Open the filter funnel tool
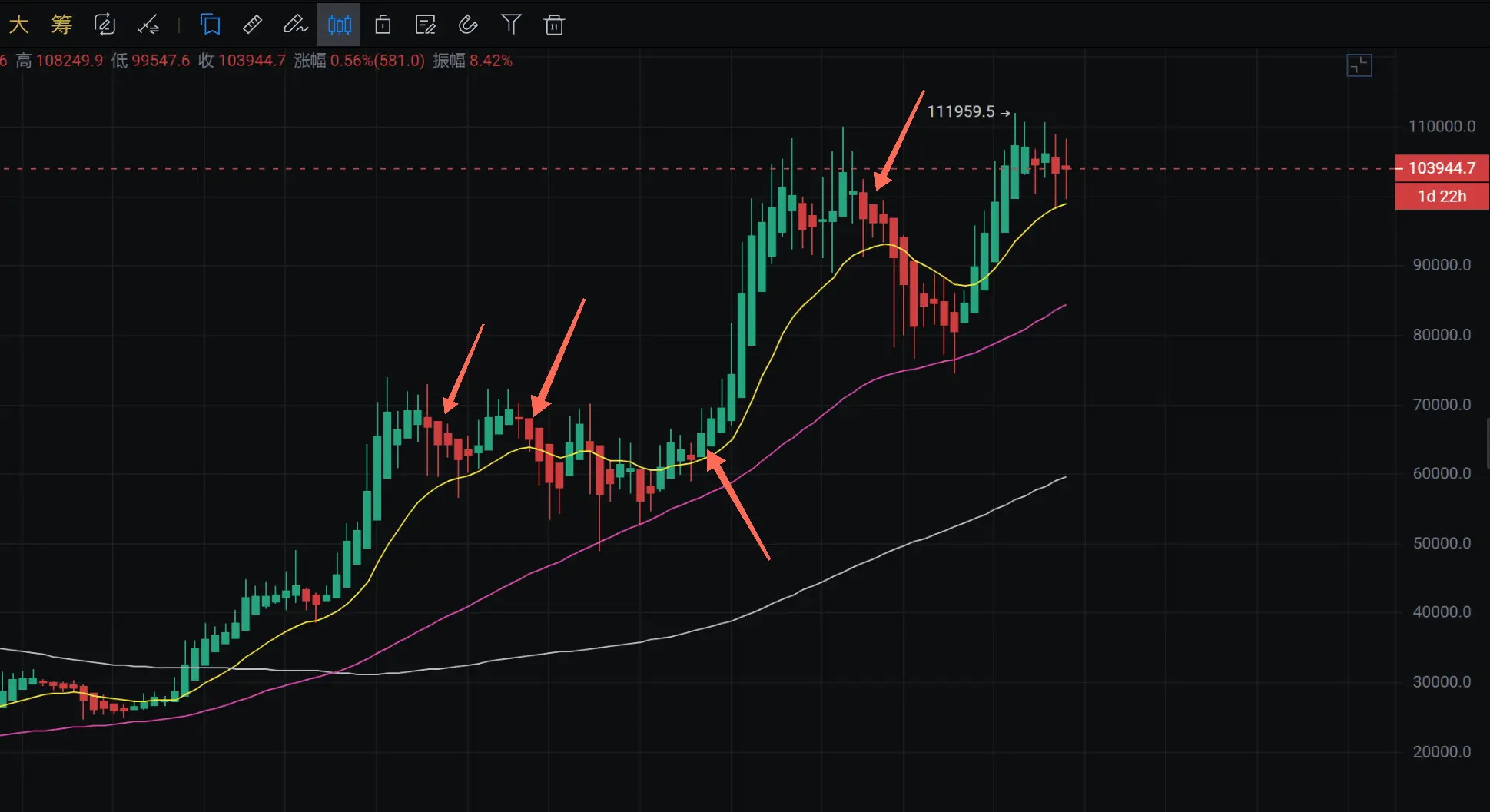Screen dimensions: 1490x812 pos(511,25)
